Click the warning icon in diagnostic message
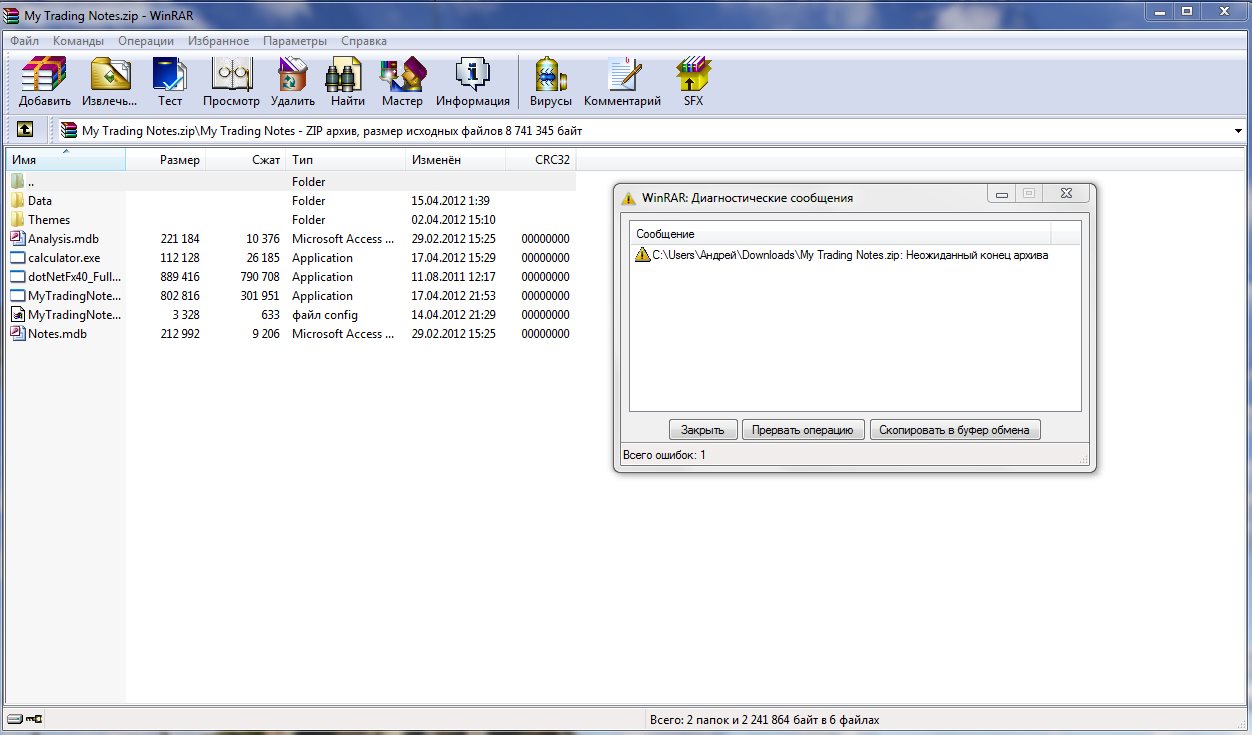The image size is (1252, 735). point(642,255)
